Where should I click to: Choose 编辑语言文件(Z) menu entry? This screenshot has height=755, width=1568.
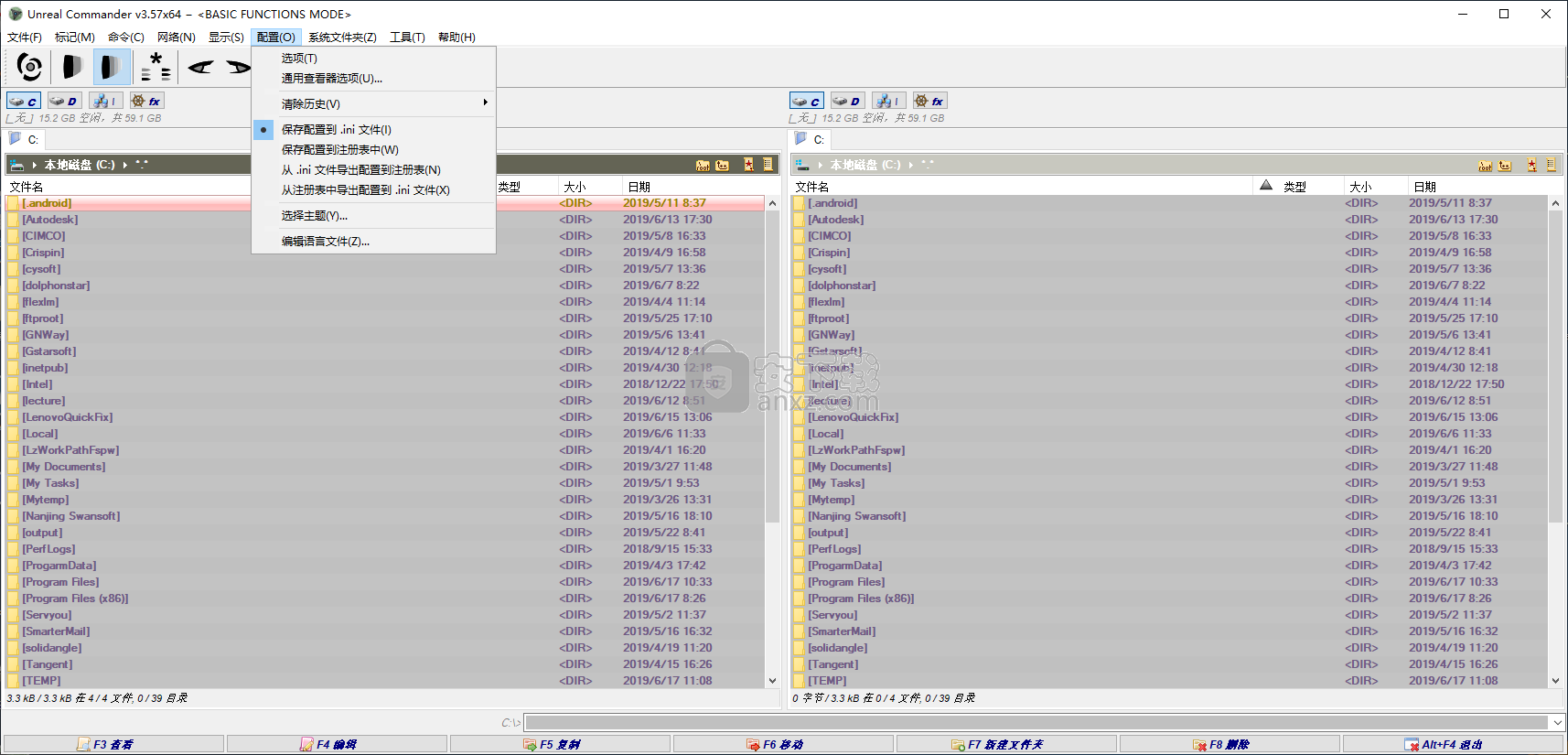[373, 242]
